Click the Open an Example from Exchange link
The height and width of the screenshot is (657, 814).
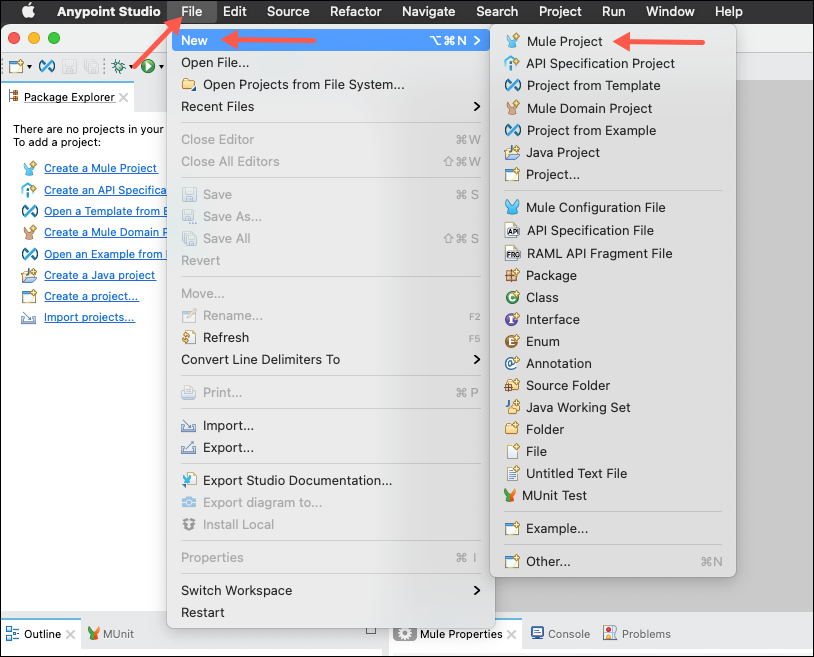[105, 254]
